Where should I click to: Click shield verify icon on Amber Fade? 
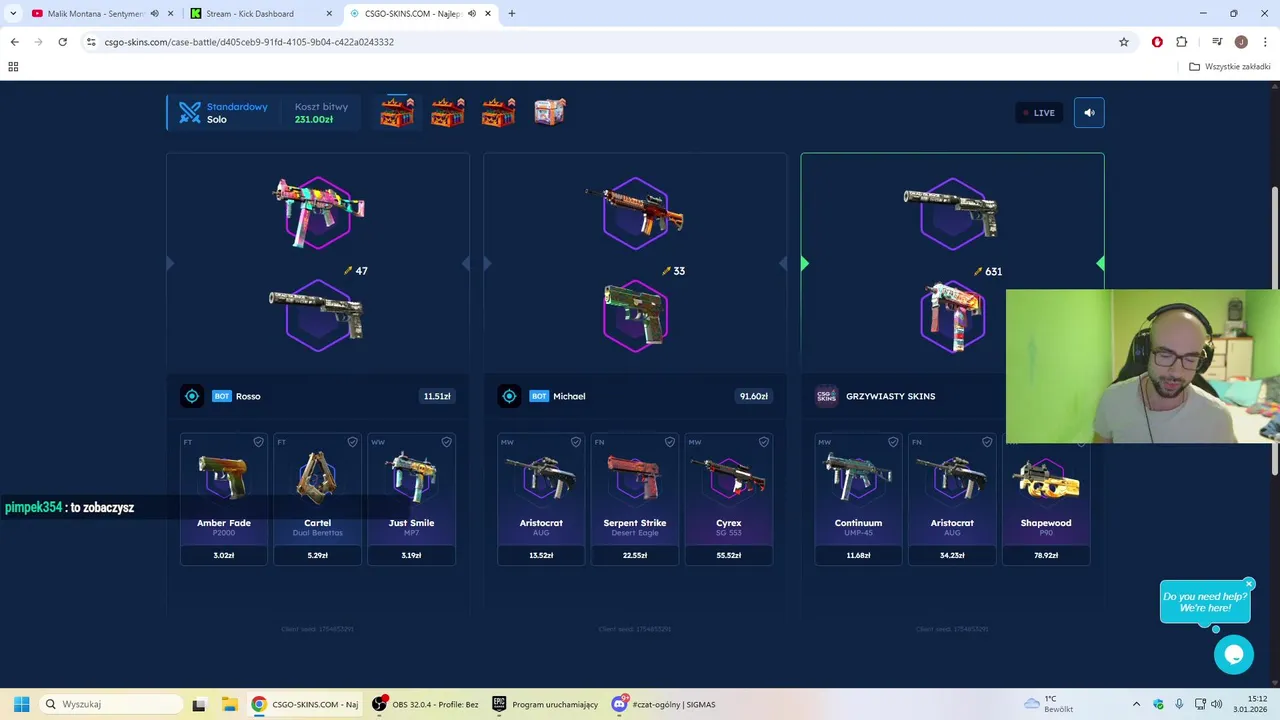(x=258, y=442)
